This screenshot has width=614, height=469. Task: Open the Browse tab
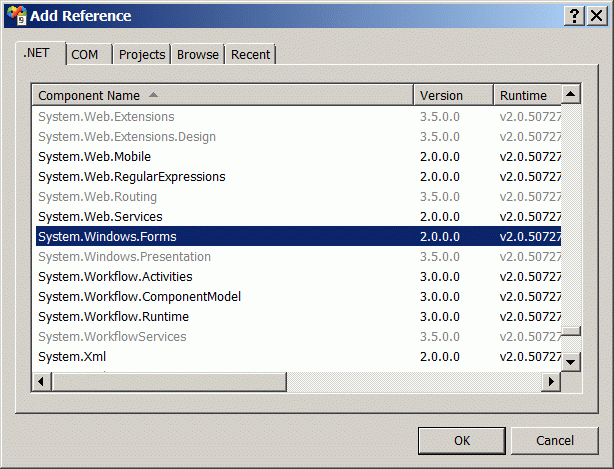(x=198, y=54)
